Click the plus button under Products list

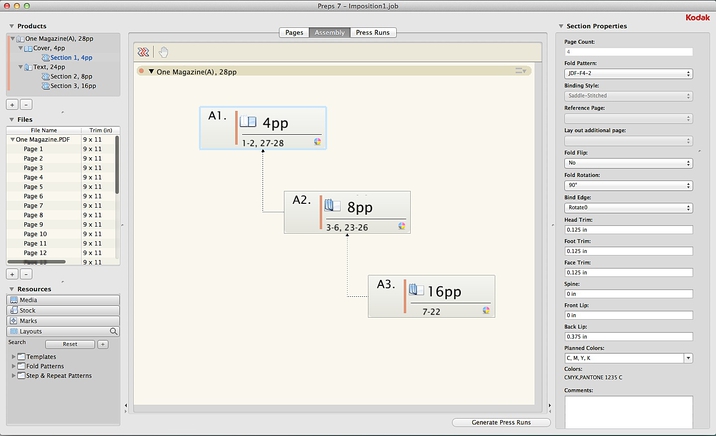12,103
